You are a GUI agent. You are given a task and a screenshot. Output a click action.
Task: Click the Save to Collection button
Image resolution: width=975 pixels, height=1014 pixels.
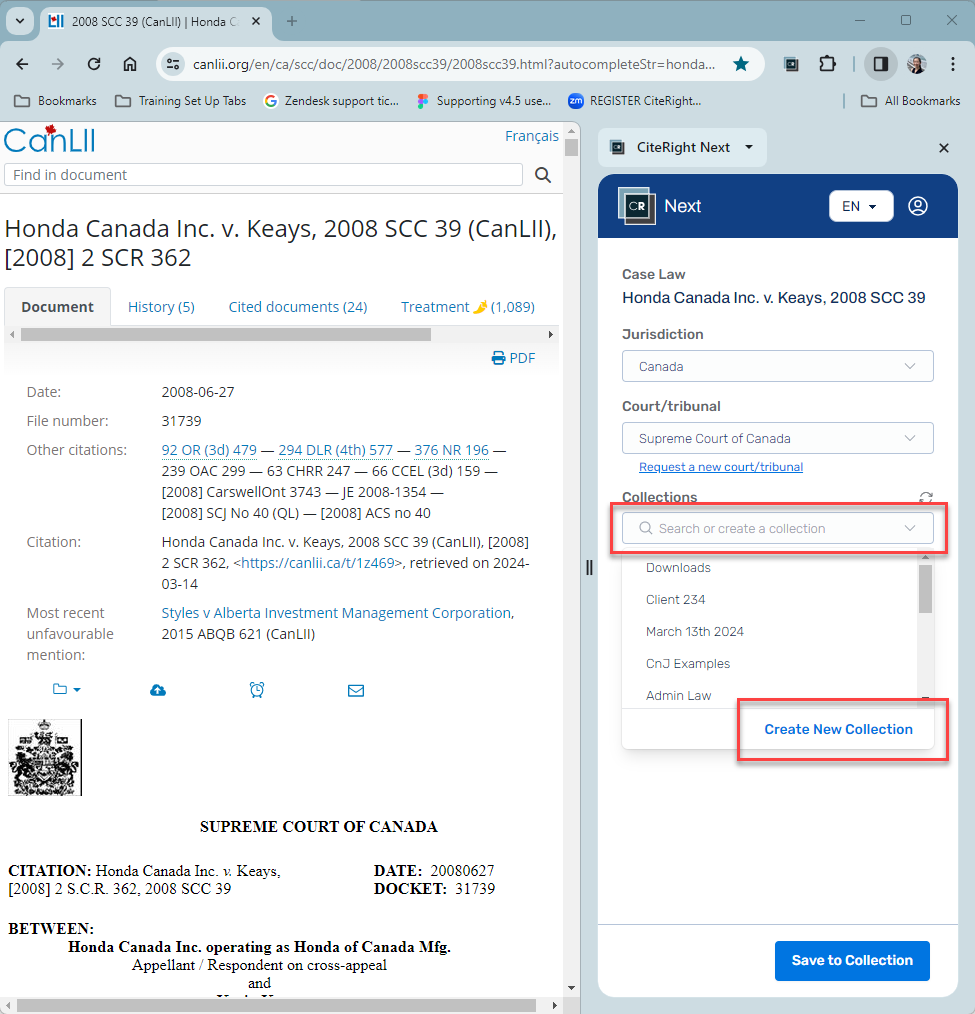[852, 960]
